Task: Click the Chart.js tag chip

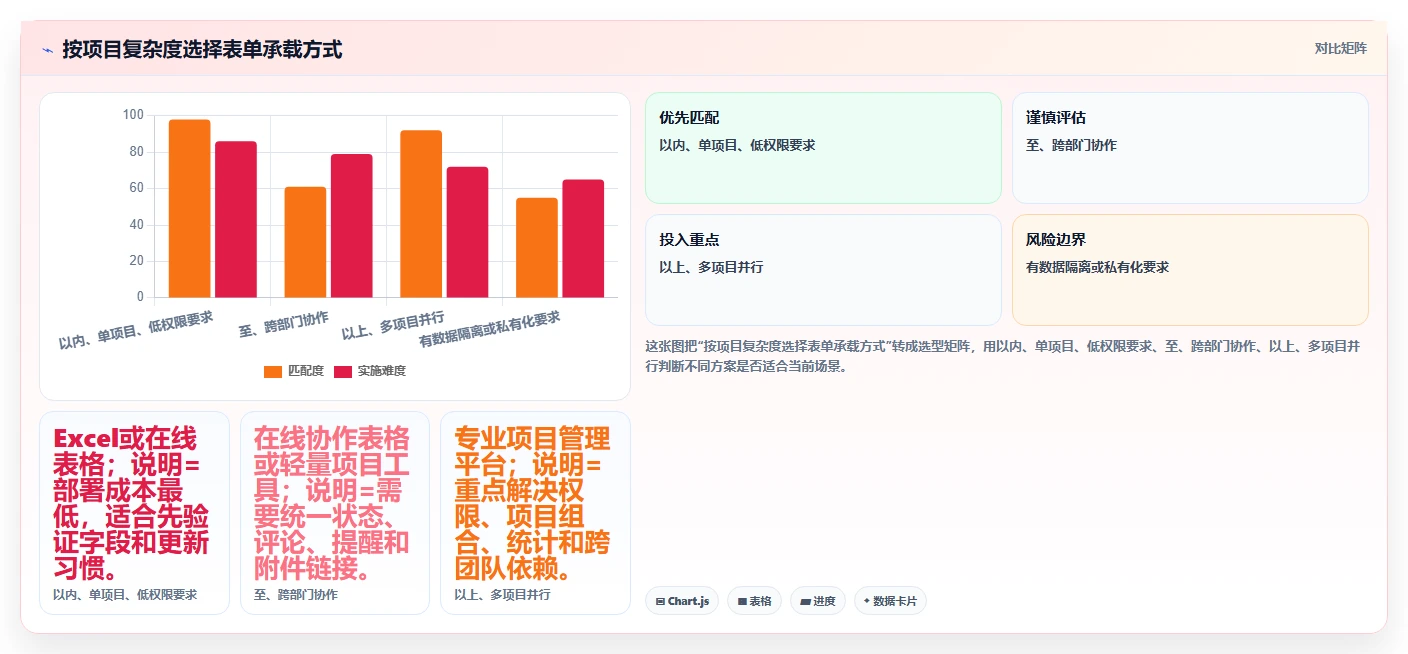Action: tap(682, 601)
